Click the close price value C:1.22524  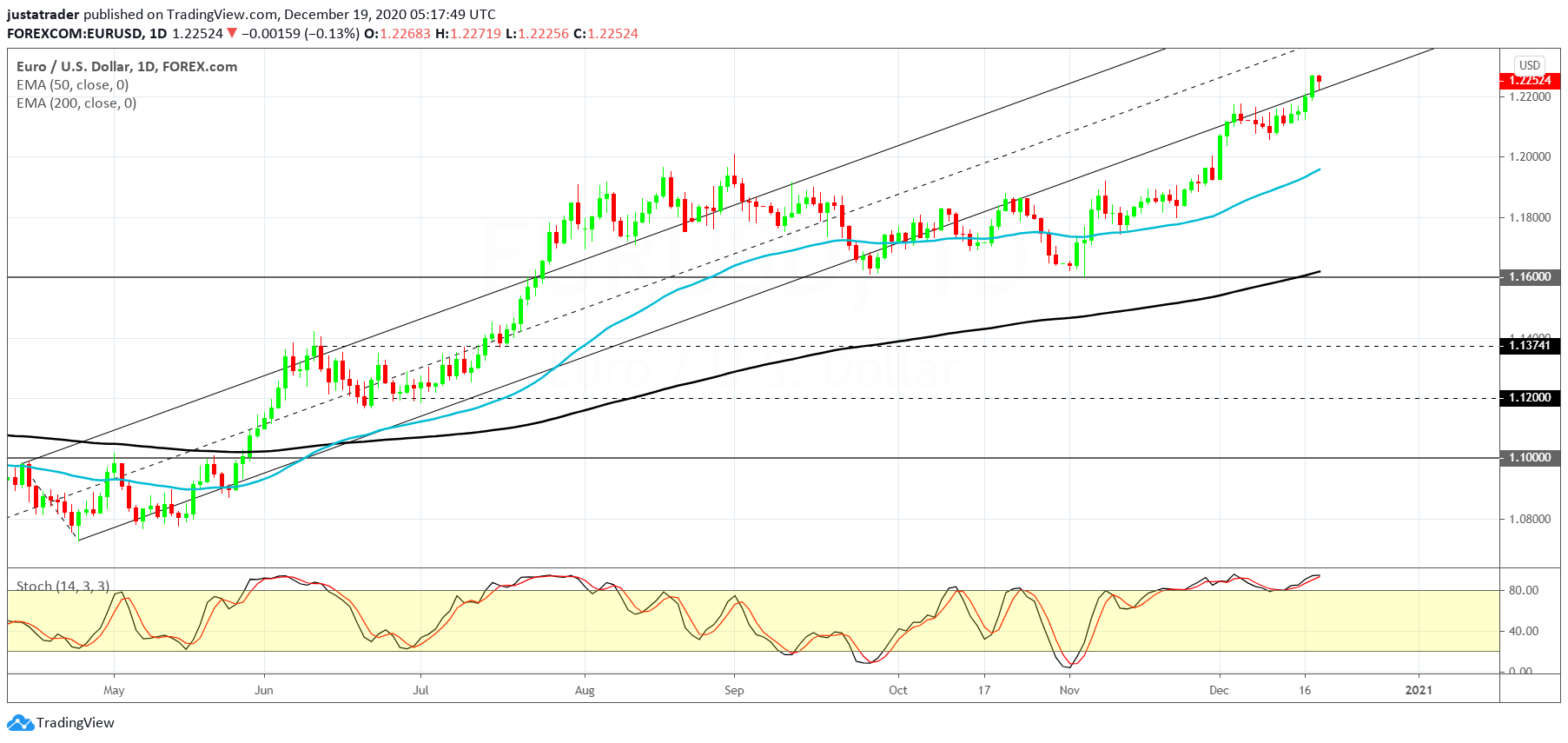pyautogui.click(x=605, y=34)
